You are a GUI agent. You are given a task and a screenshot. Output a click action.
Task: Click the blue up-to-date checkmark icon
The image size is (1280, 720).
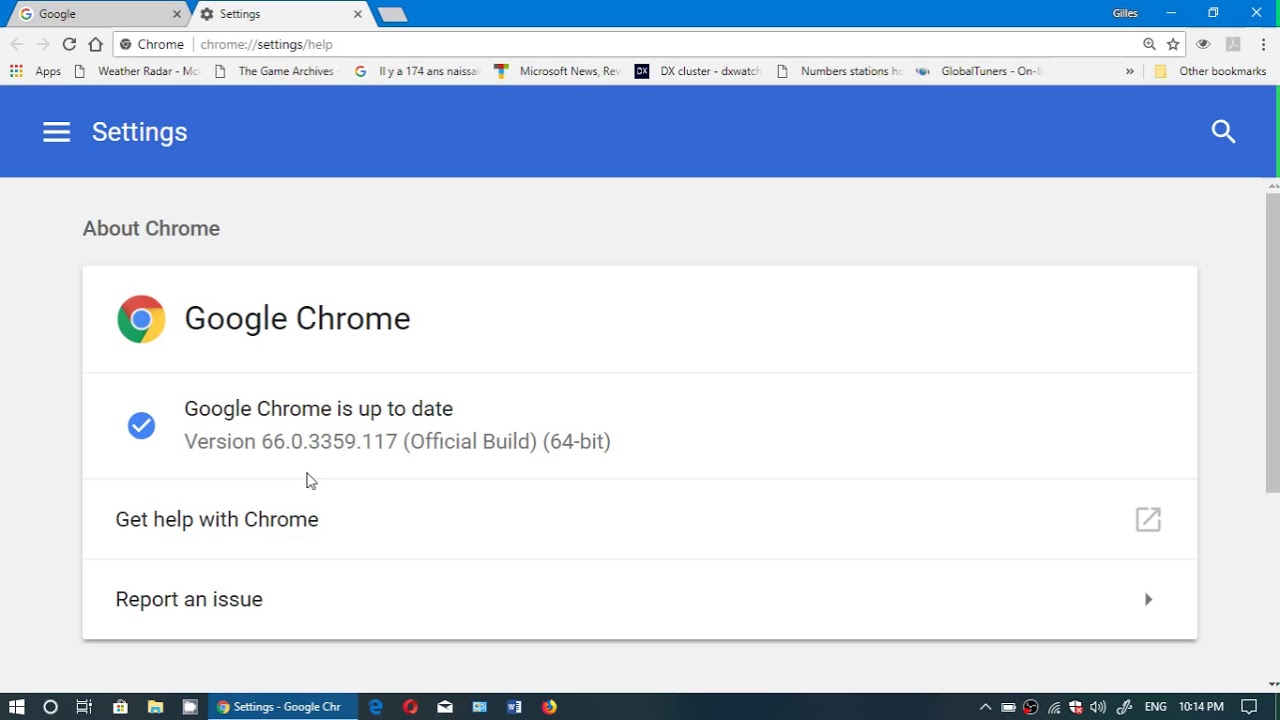[141, 425]
